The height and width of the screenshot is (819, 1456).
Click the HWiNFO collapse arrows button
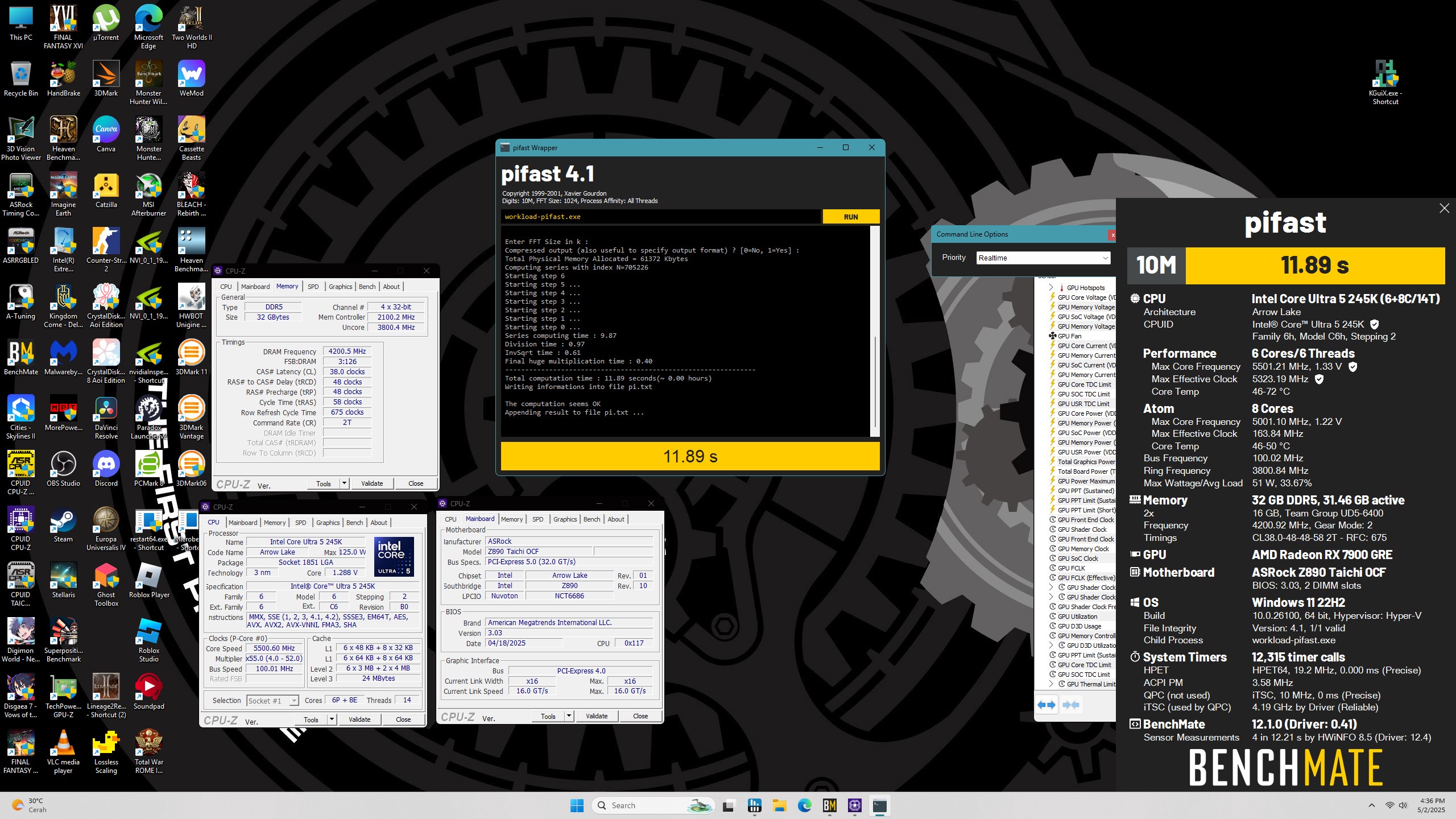(1070, 705)
